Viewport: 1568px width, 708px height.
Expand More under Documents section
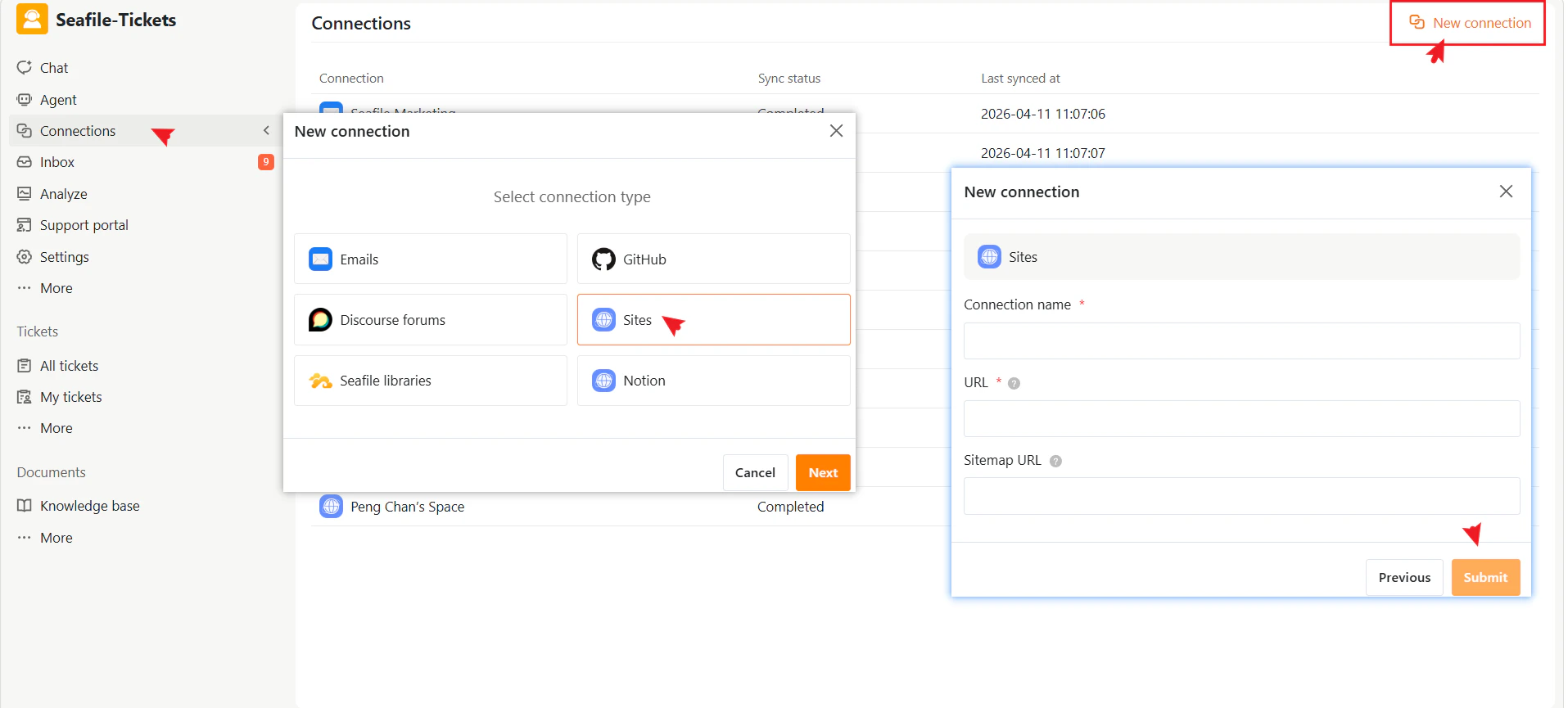56,538
